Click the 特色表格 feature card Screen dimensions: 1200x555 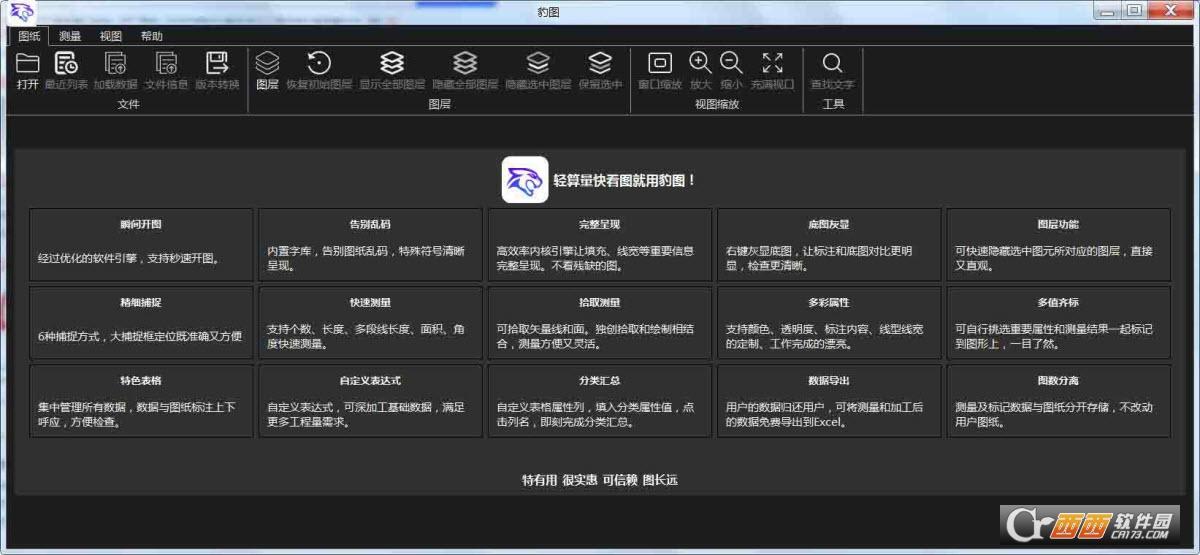(141, 401)
